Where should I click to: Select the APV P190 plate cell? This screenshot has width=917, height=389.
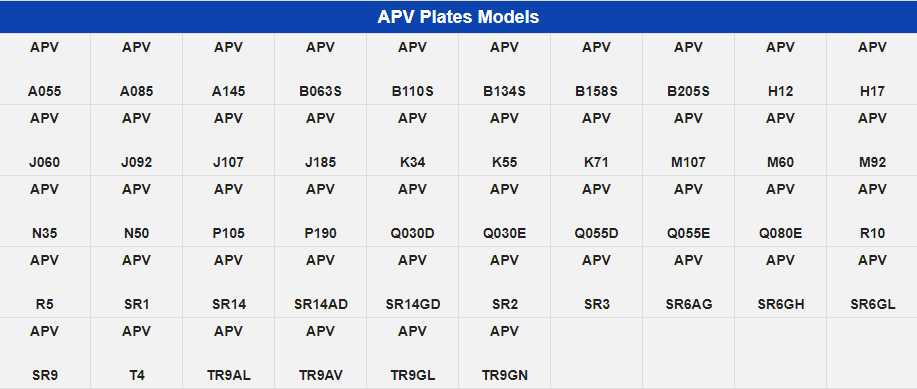pyautogui.click(x=320, y=211)
